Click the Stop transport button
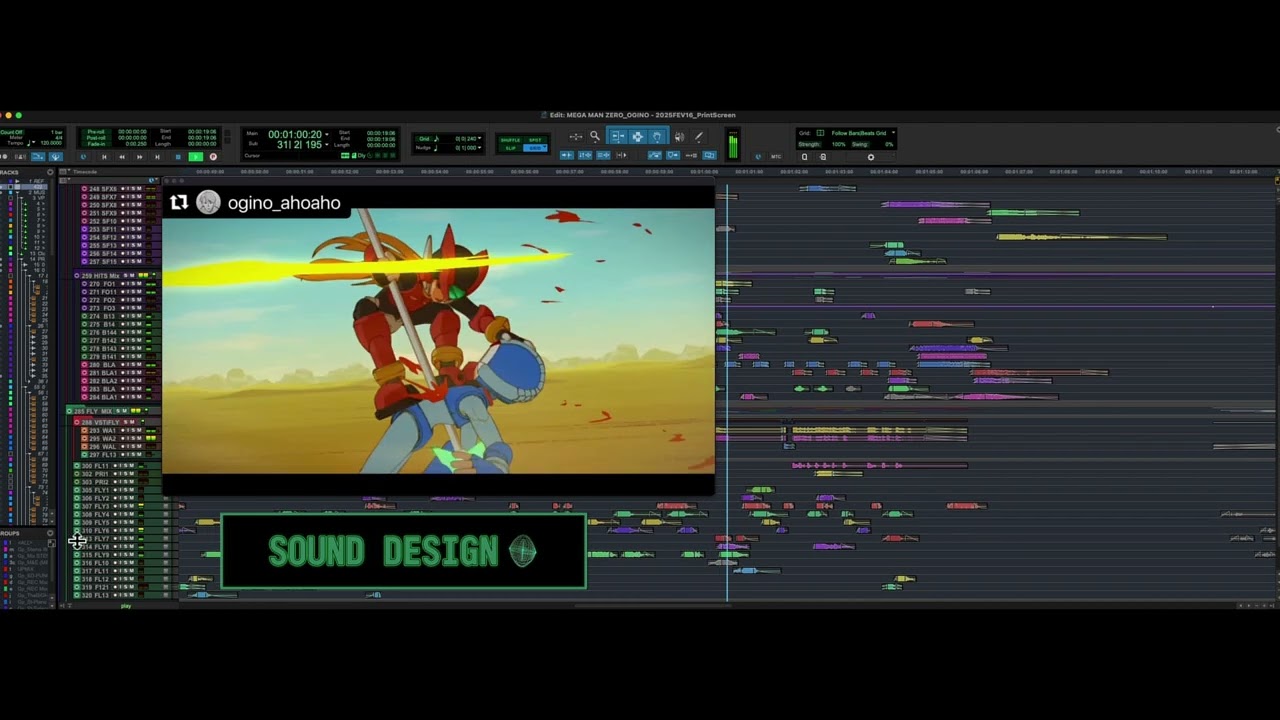The width and height of the screenshot is (1280, 720). pos(178,157)
